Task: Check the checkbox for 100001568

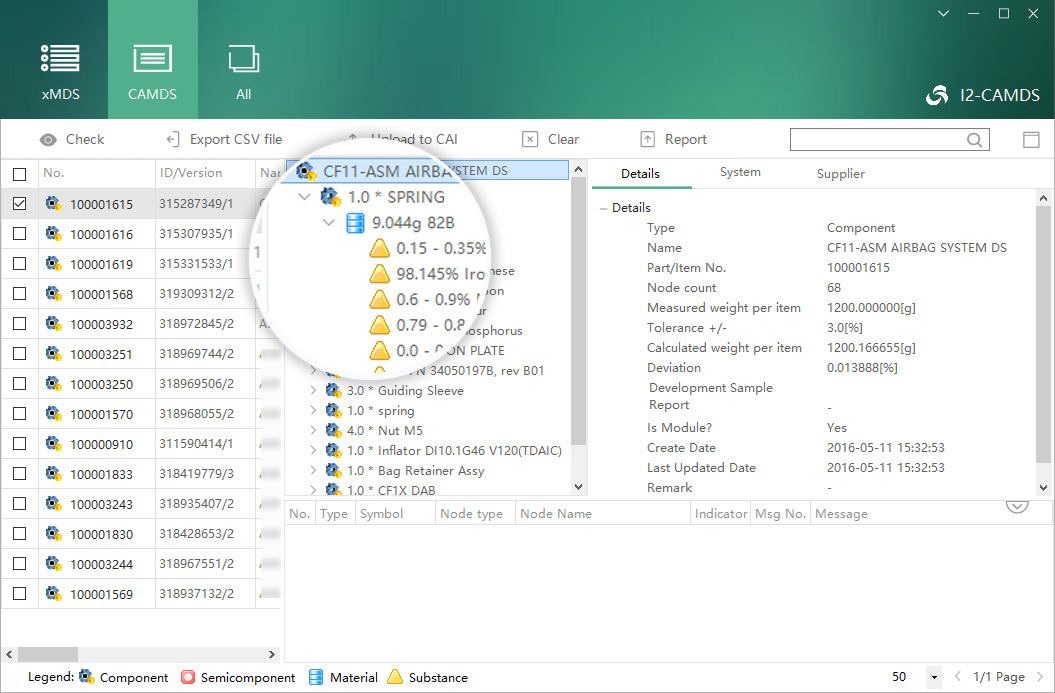Action: tap(20, 293)
